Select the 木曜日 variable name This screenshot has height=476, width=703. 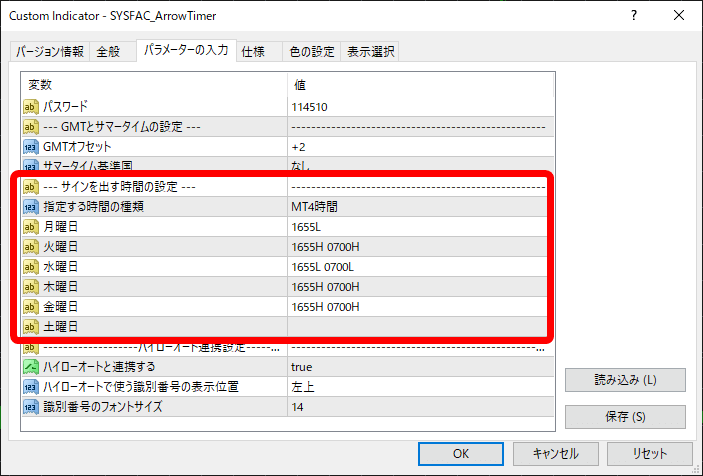61,286
